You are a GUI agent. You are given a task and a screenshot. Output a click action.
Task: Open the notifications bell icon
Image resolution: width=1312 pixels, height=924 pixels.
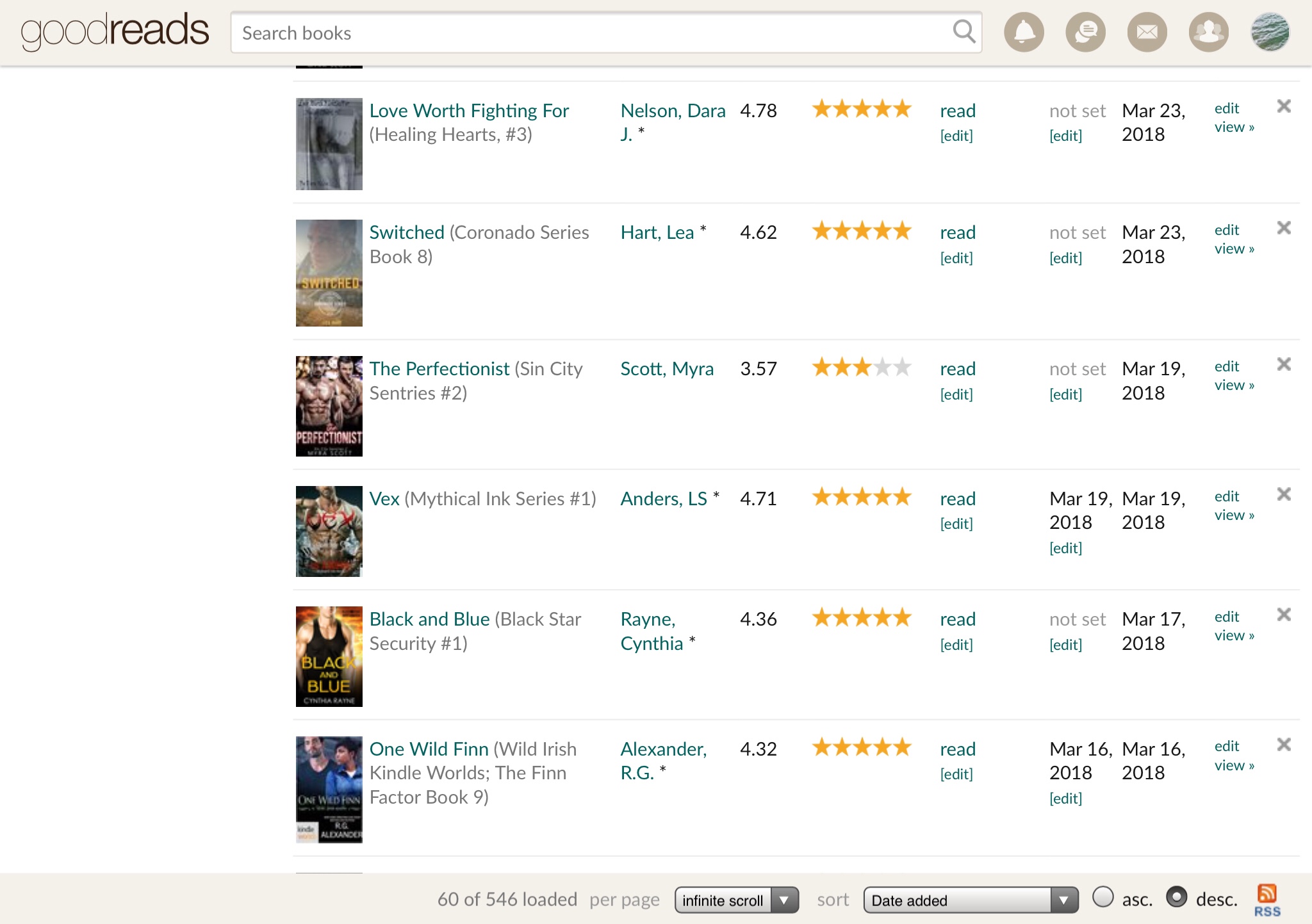tap(1024, 32)
